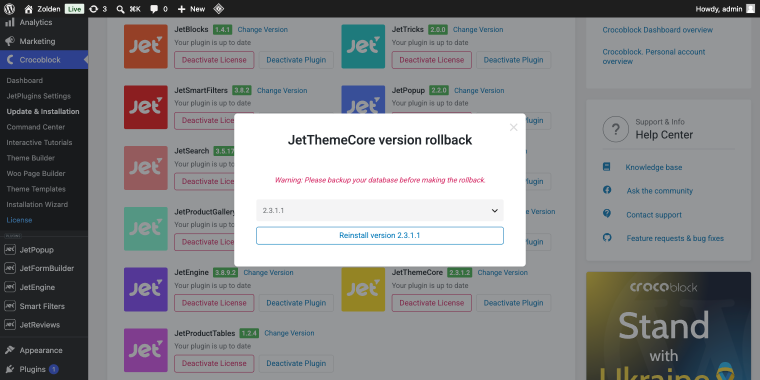Click Change Version for JetBlocks

click(262, 30)
